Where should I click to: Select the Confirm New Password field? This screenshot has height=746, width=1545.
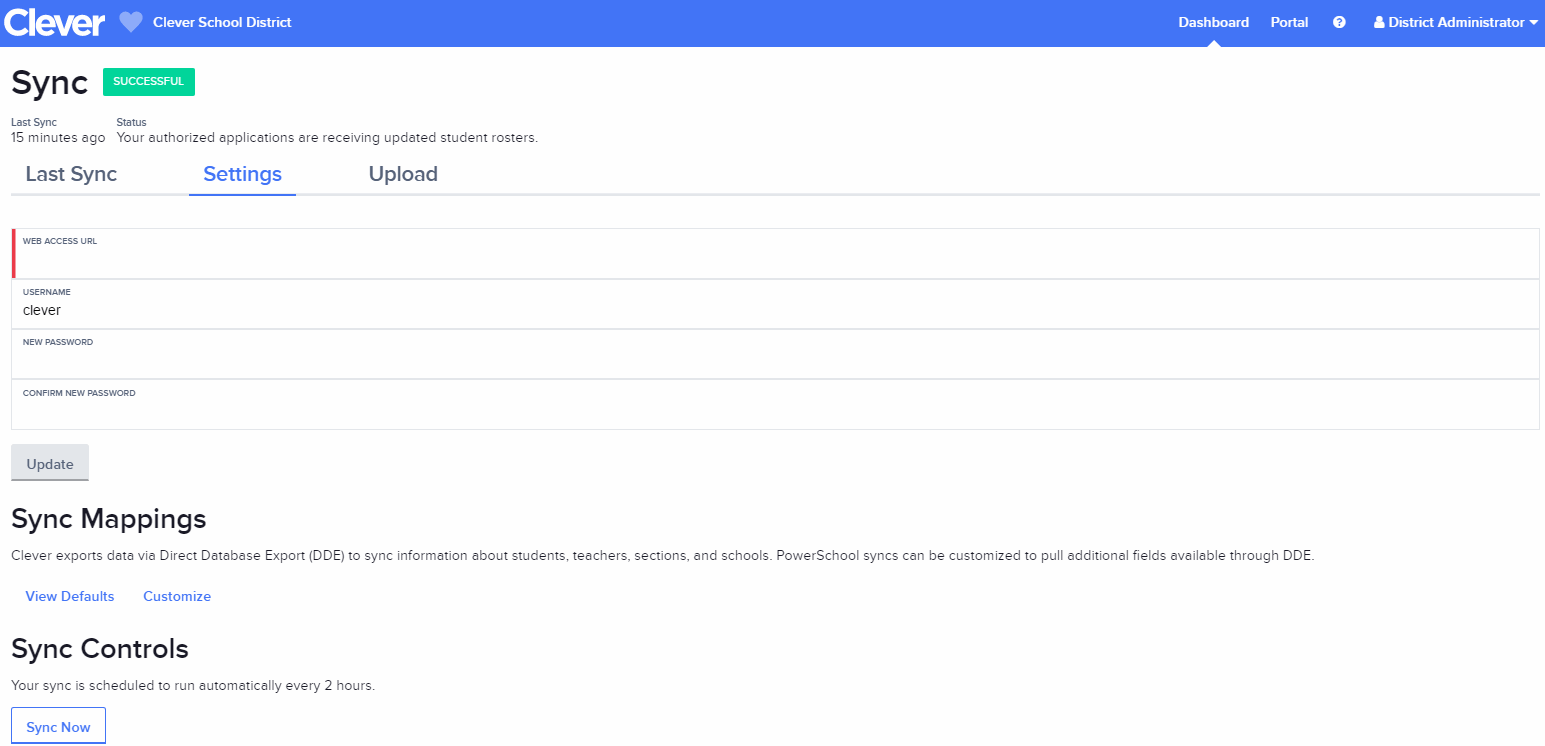(775, 411)
